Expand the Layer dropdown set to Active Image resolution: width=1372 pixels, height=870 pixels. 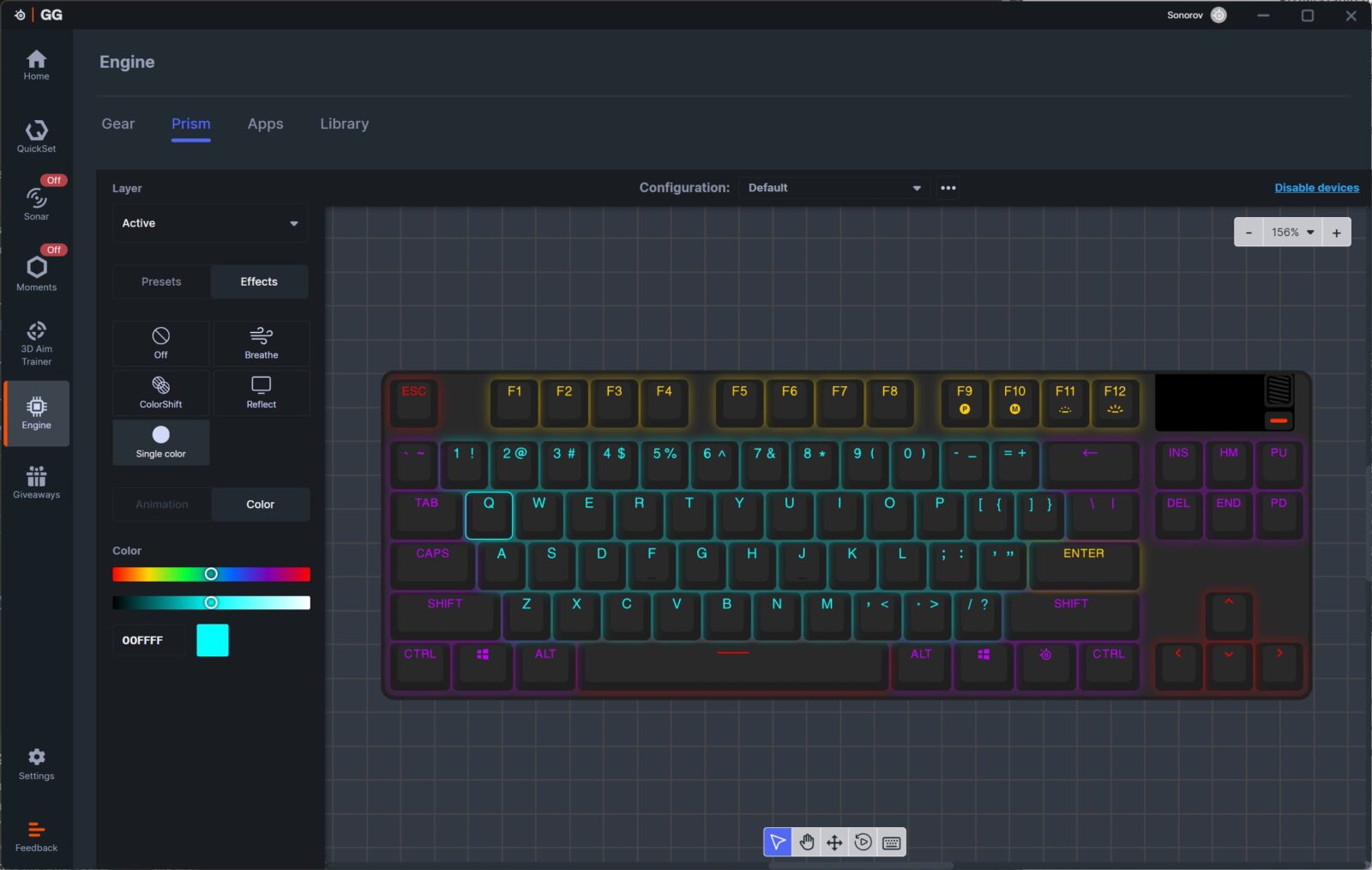pyautogui.click(x=210, y=223)
